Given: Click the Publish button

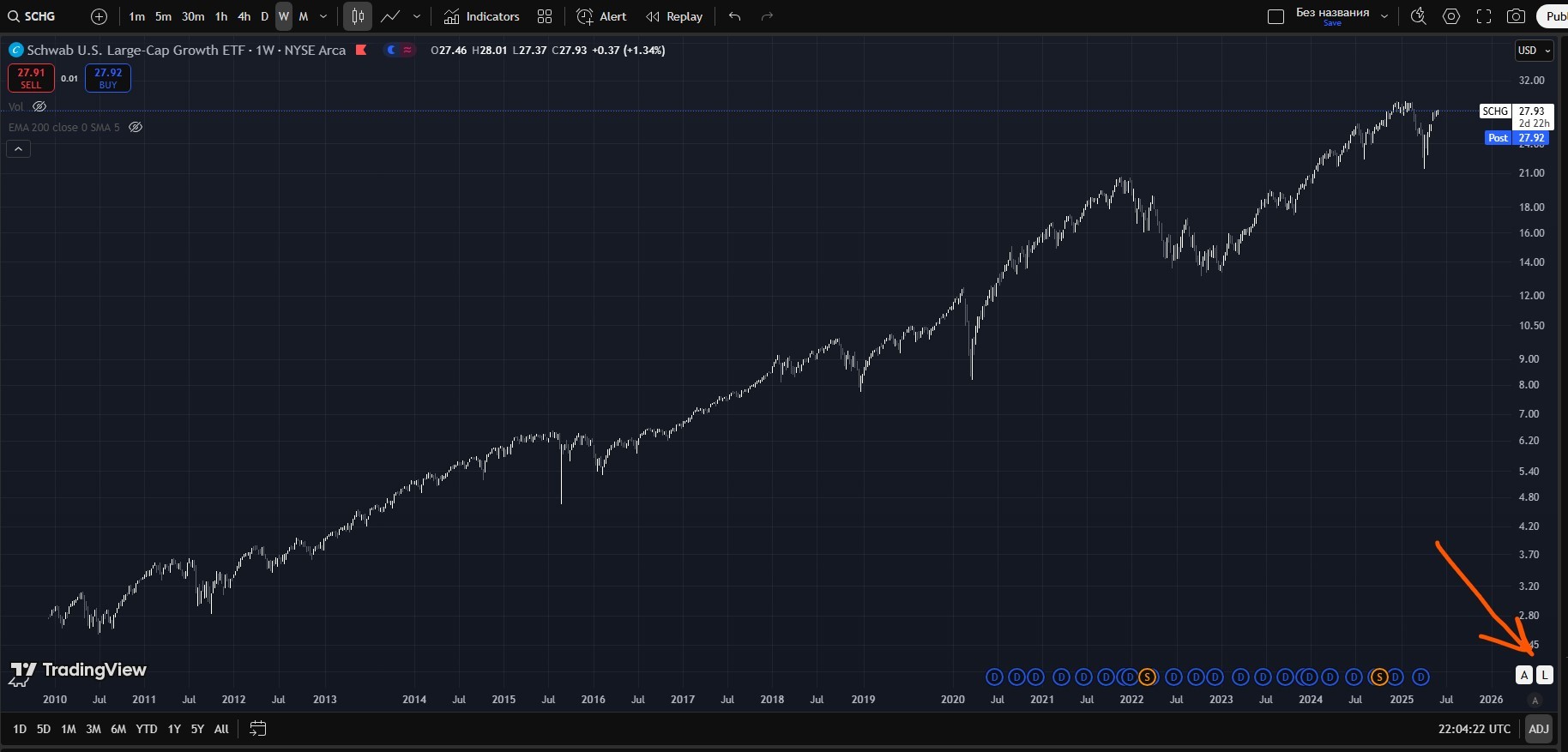Looking at the screenshot, I should tap(1553, 16).
